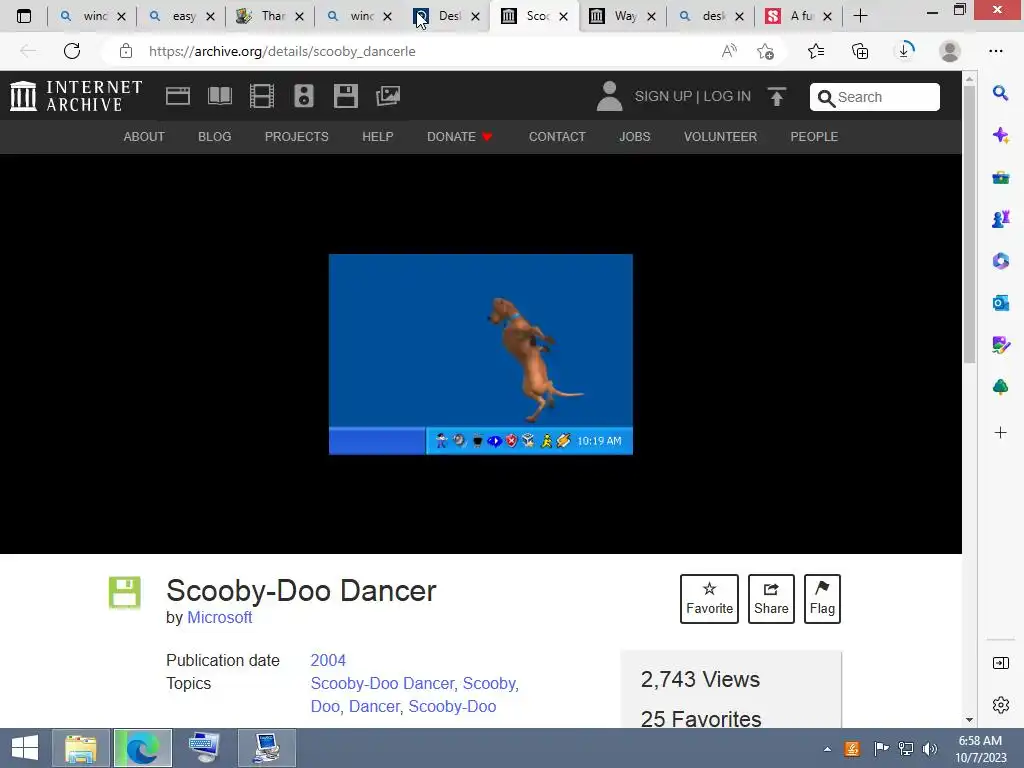Click the Internet Archive logo
The width and height of the screenshot is (1024, 768).
[76, 96]
